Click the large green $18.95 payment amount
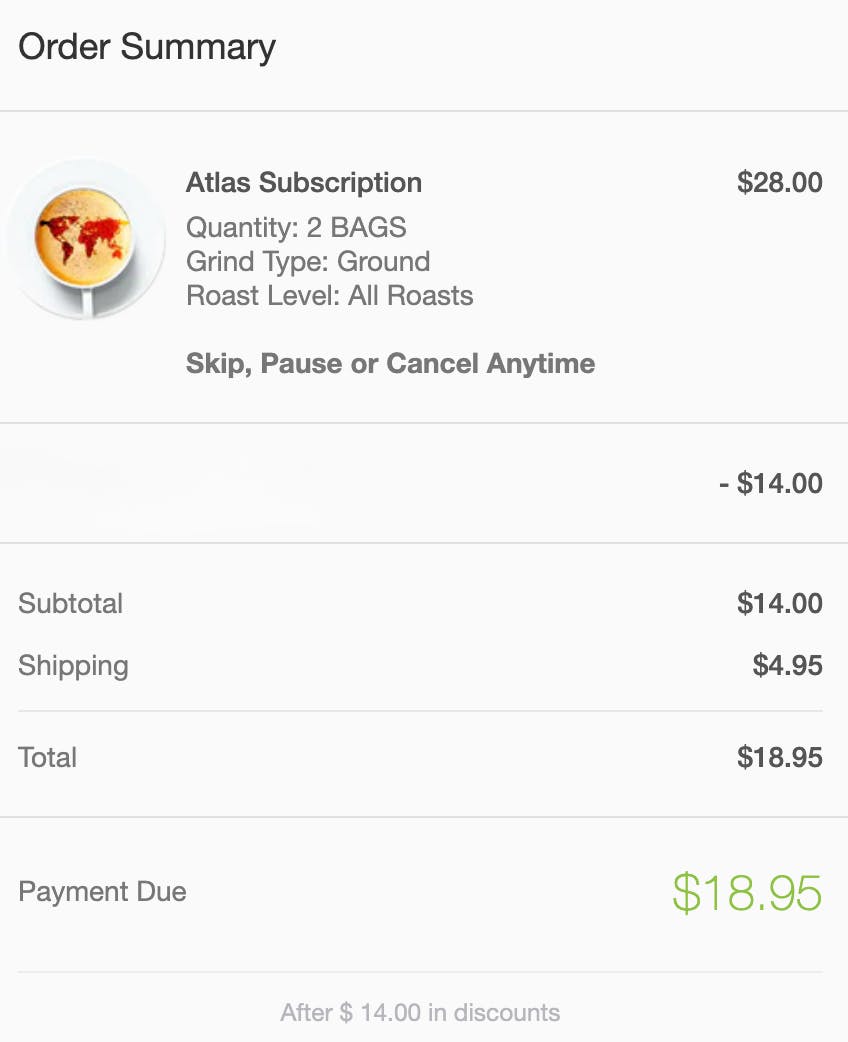This screenshot has width=848, height=1042. tap(746, 893)
